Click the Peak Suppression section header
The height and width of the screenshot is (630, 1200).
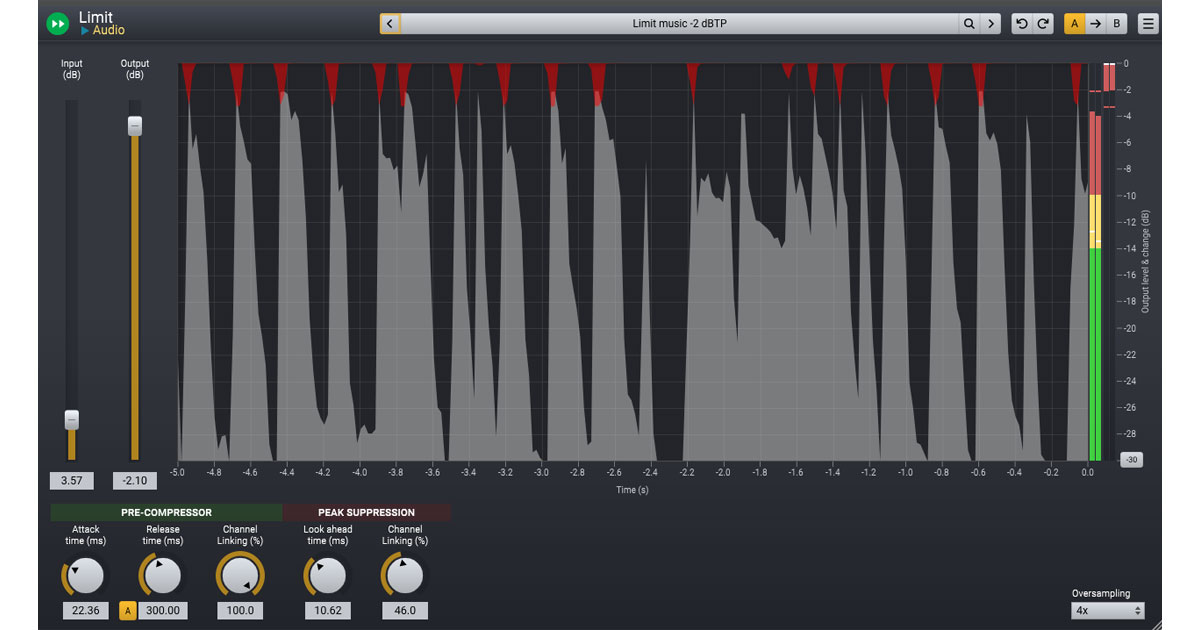click(x=366, y=512)
